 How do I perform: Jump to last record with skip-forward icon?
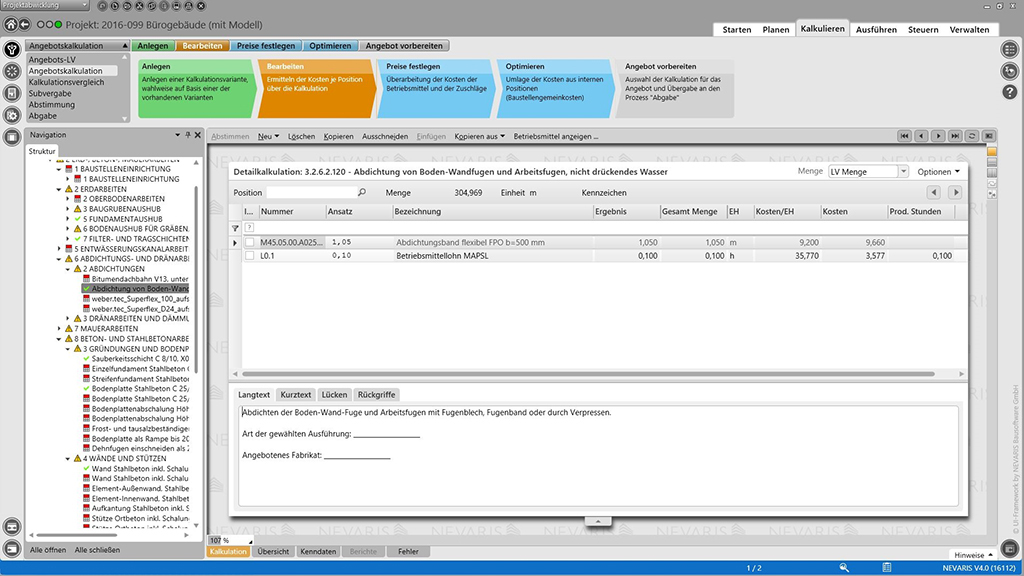pyautogui.click(x=954, y=136)
